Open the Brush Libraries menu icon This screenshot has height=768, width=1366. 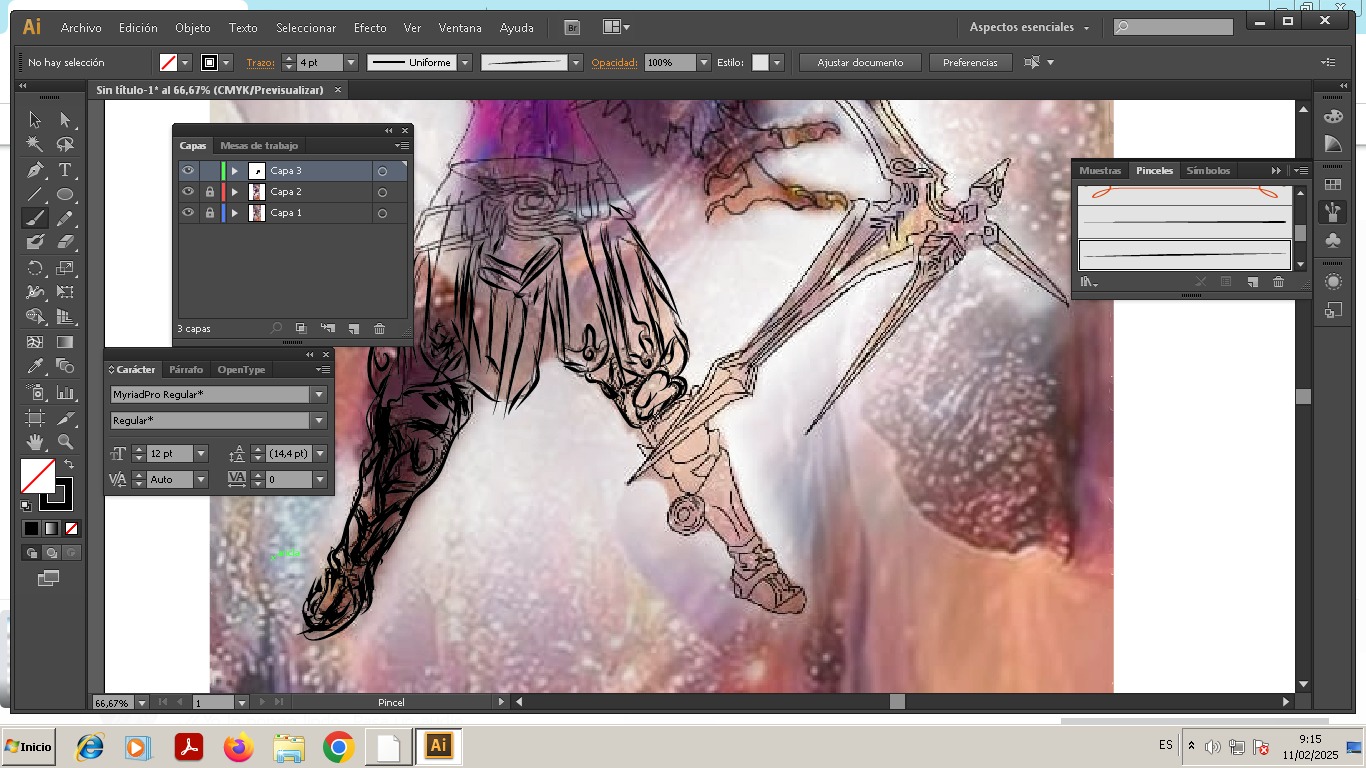tap(1089, 283)
